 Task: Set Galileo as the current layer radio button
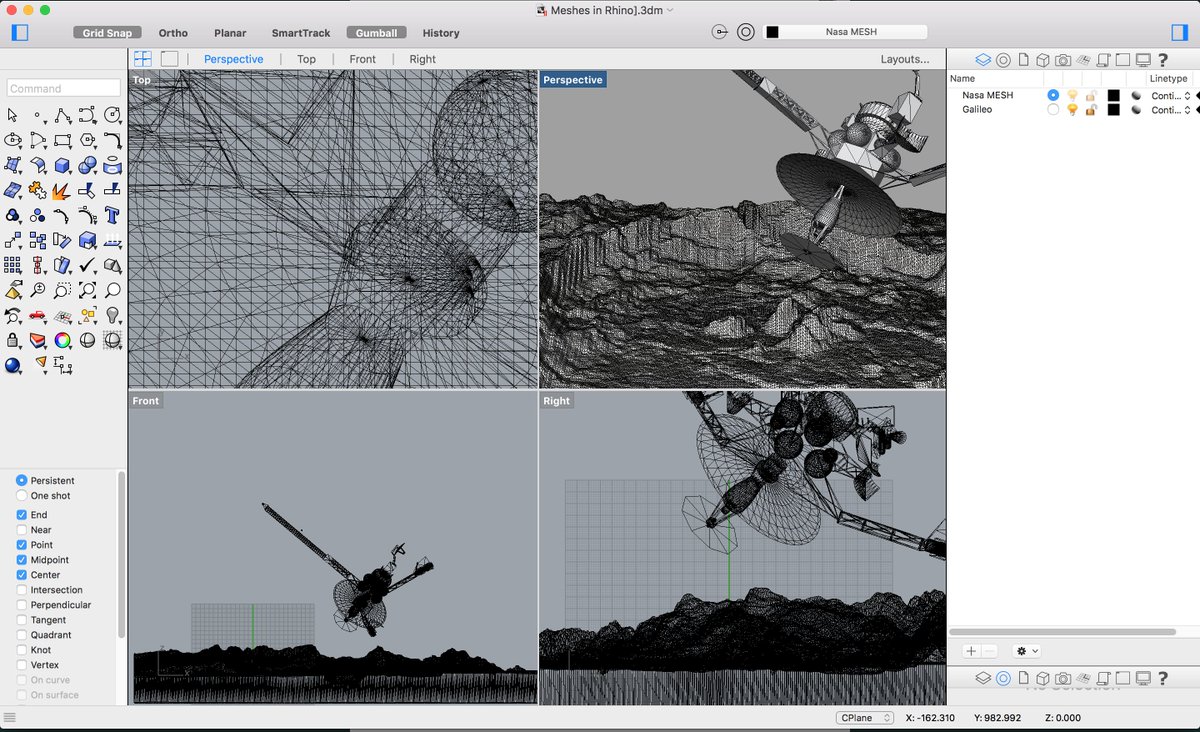pyautogui.click(x=1052, y=109)
